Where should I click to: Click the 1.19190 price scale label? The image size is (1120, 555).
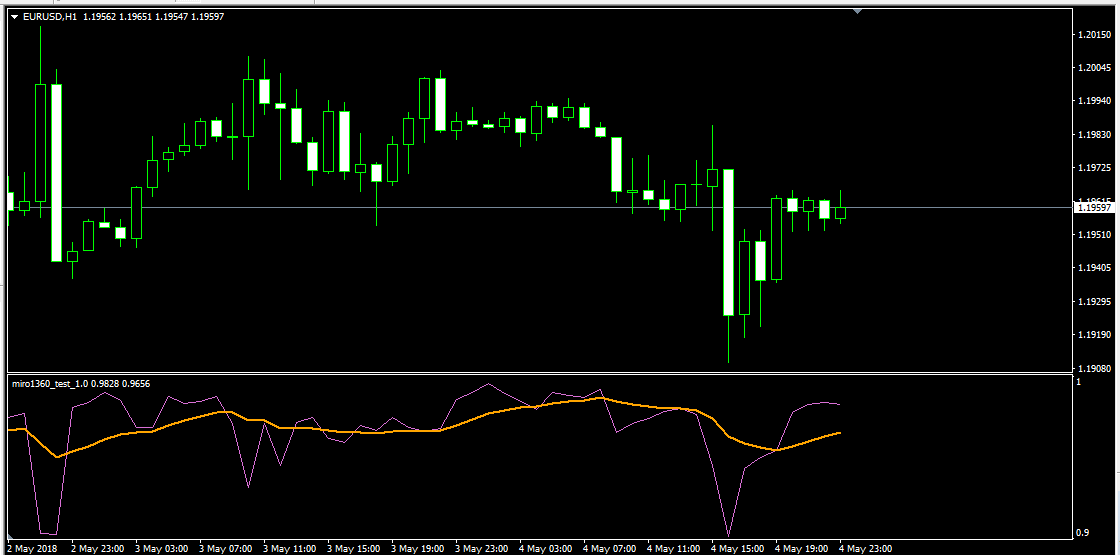point(1094,334)
